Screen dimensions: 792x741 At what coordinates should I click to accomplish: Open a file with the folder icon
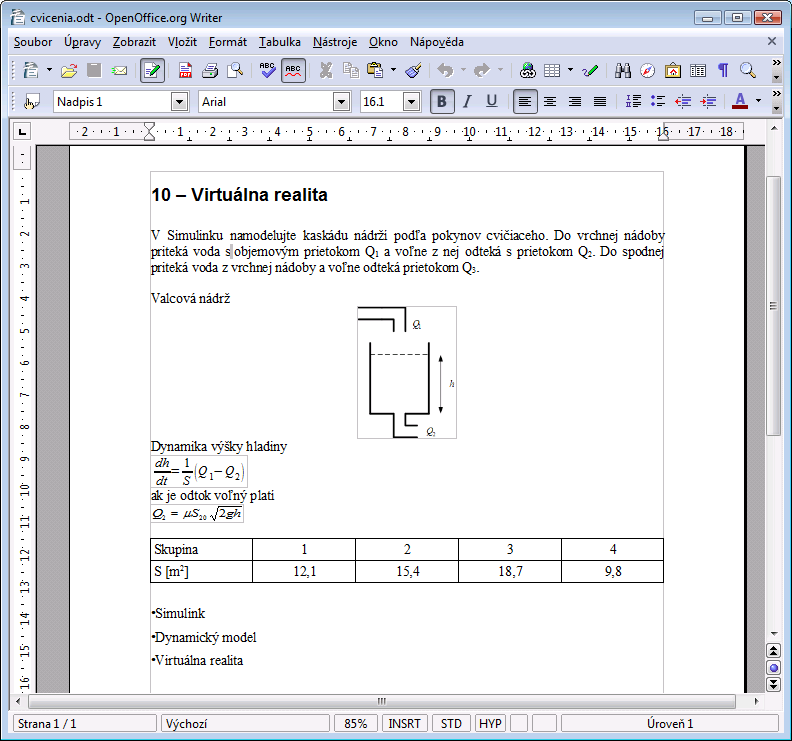point(69,70)
